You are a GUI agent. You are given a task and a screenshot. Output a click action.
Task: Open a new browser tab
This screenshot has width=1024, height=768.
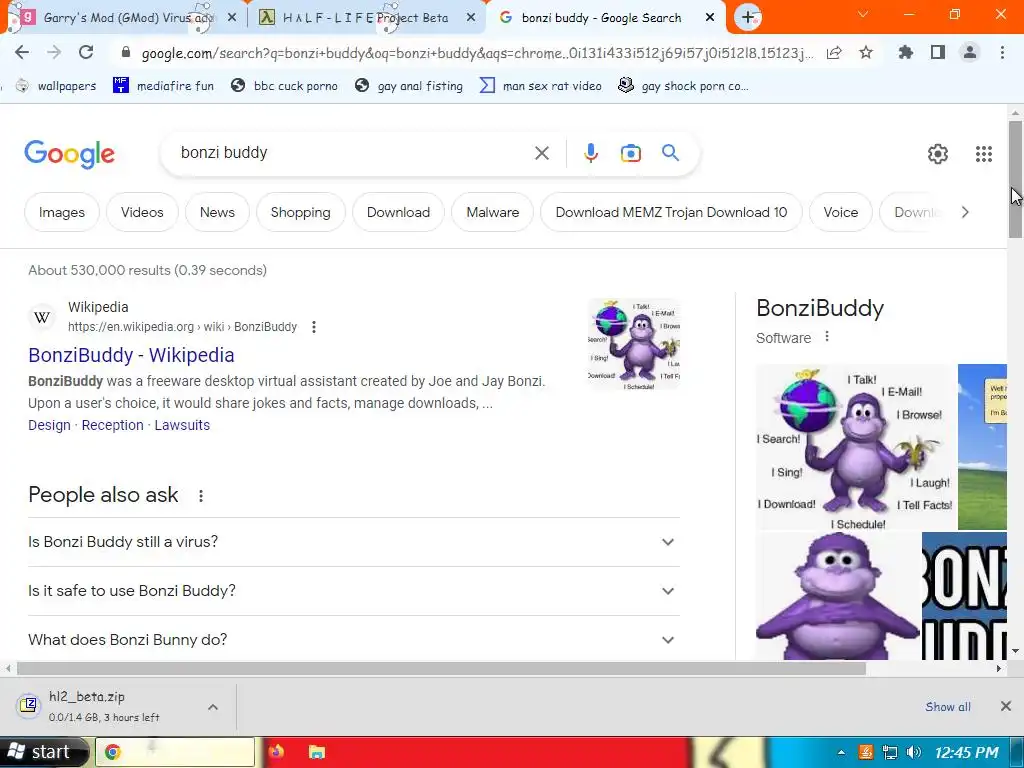(x=748, y=17)
